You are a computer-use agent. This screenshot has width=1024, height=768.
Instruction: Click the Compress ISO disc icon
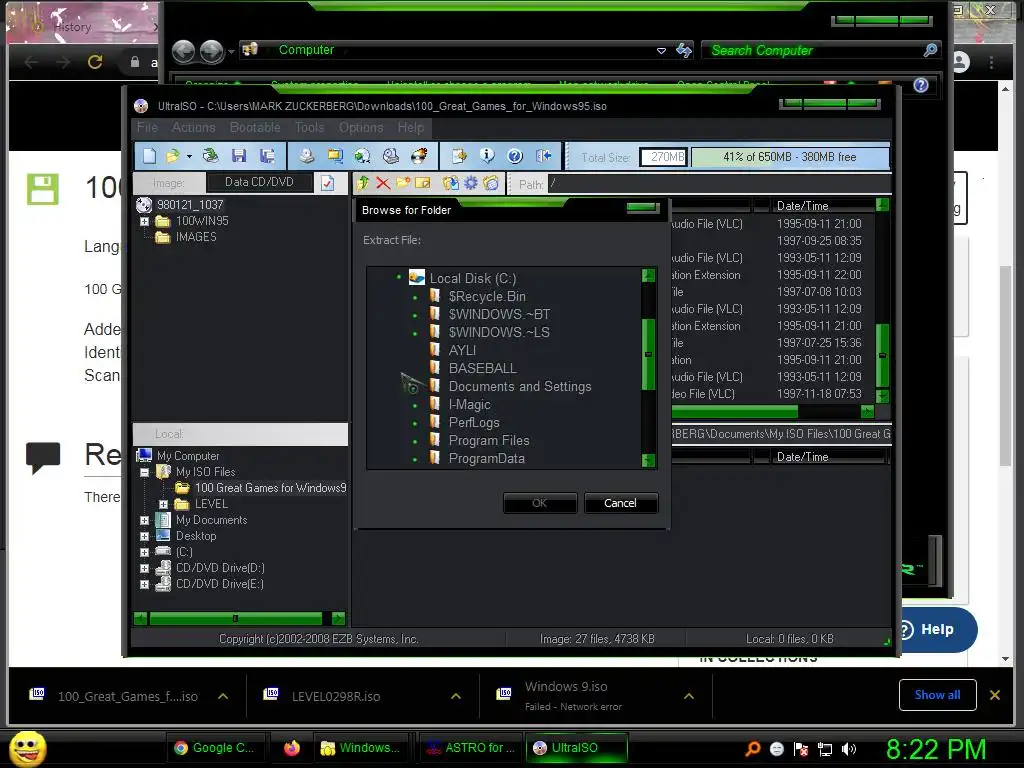(x=362, y=156)
